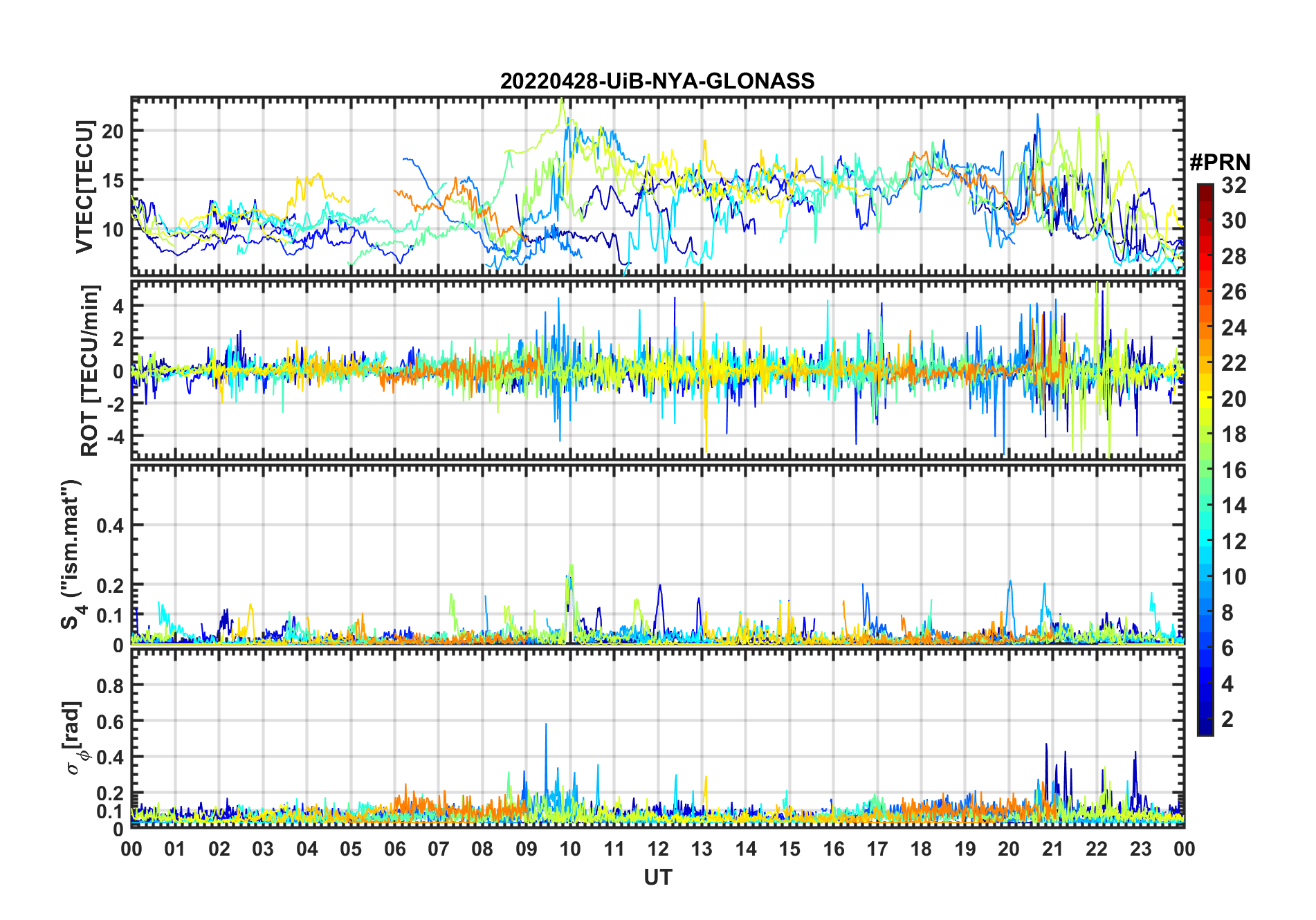1316x920 pixels.
Task: Select the 0.8 tick on the sigma-phi y-axis
Action: 110,686
